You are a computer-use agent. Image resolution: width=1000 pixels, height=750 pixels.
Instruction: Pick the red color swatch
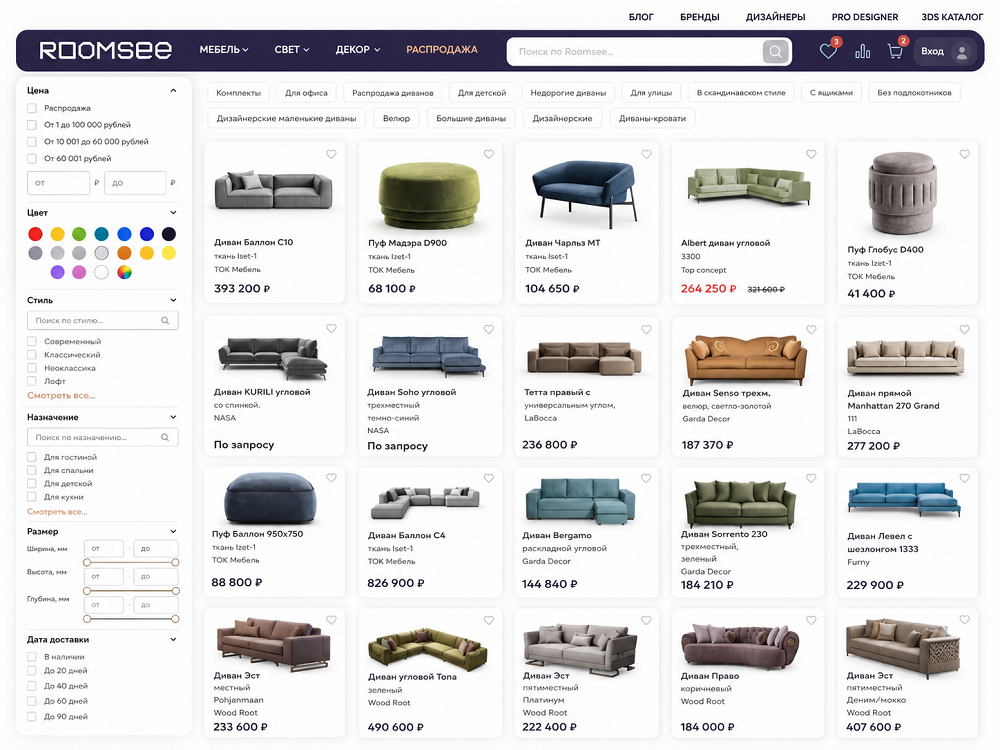tap(36, 234)
